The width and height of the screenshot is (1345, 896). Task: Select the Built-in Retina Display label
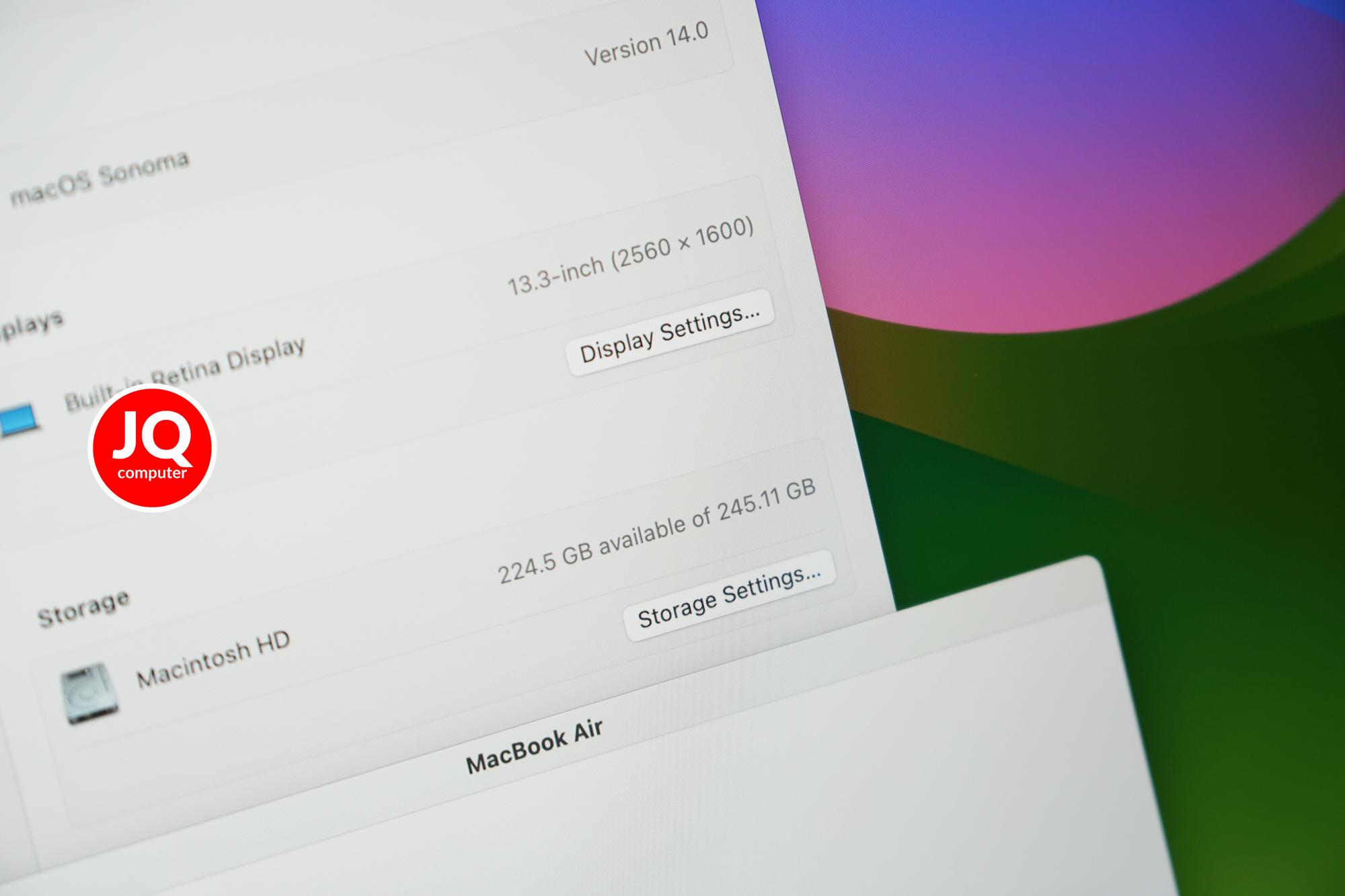(185, 373)
